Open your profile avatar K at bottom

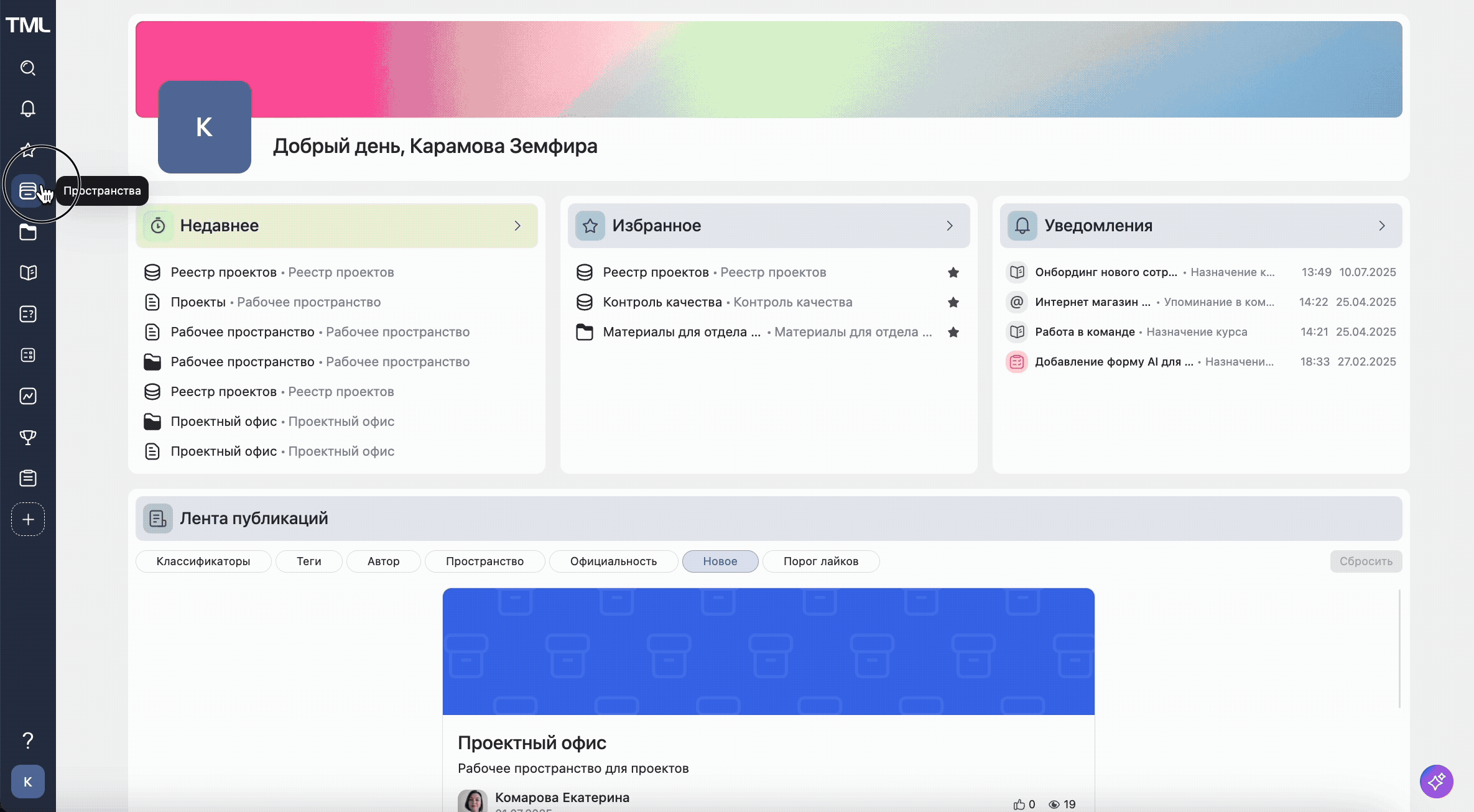coord(27,782)
